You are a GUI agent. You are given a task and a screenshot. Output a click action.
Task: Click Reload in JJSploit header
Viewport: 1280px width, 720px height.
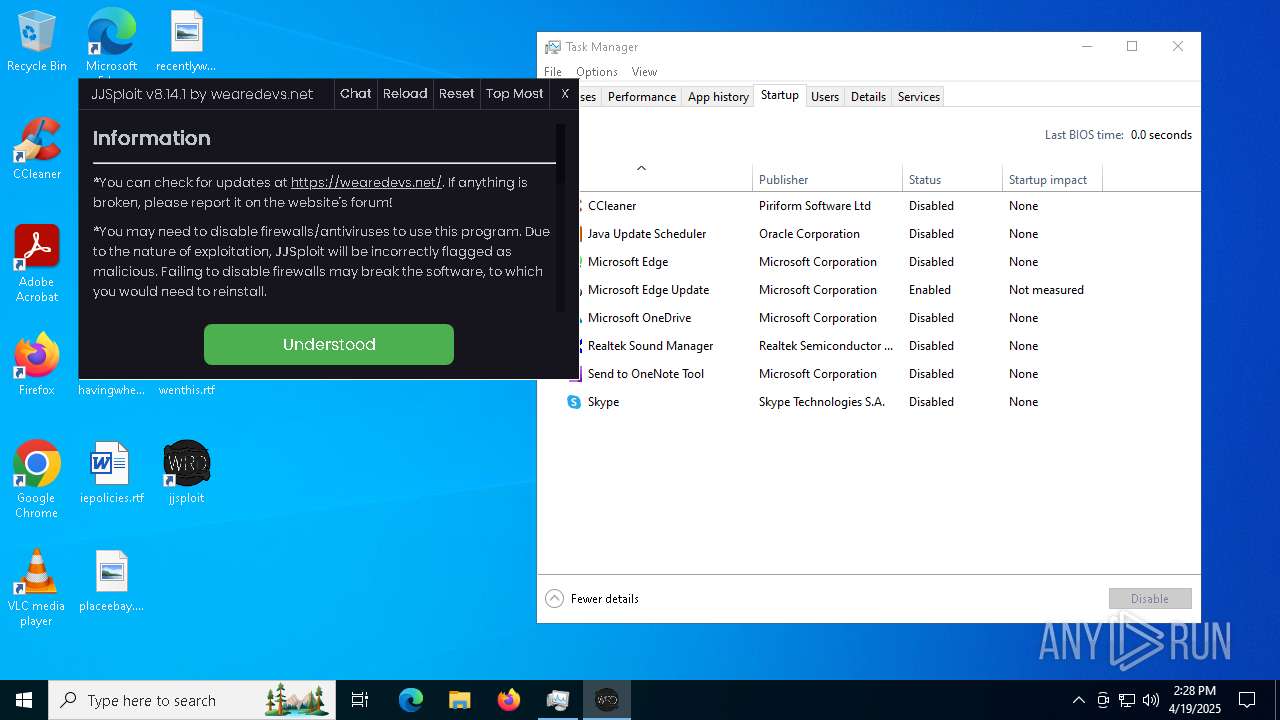click(405, 94)
